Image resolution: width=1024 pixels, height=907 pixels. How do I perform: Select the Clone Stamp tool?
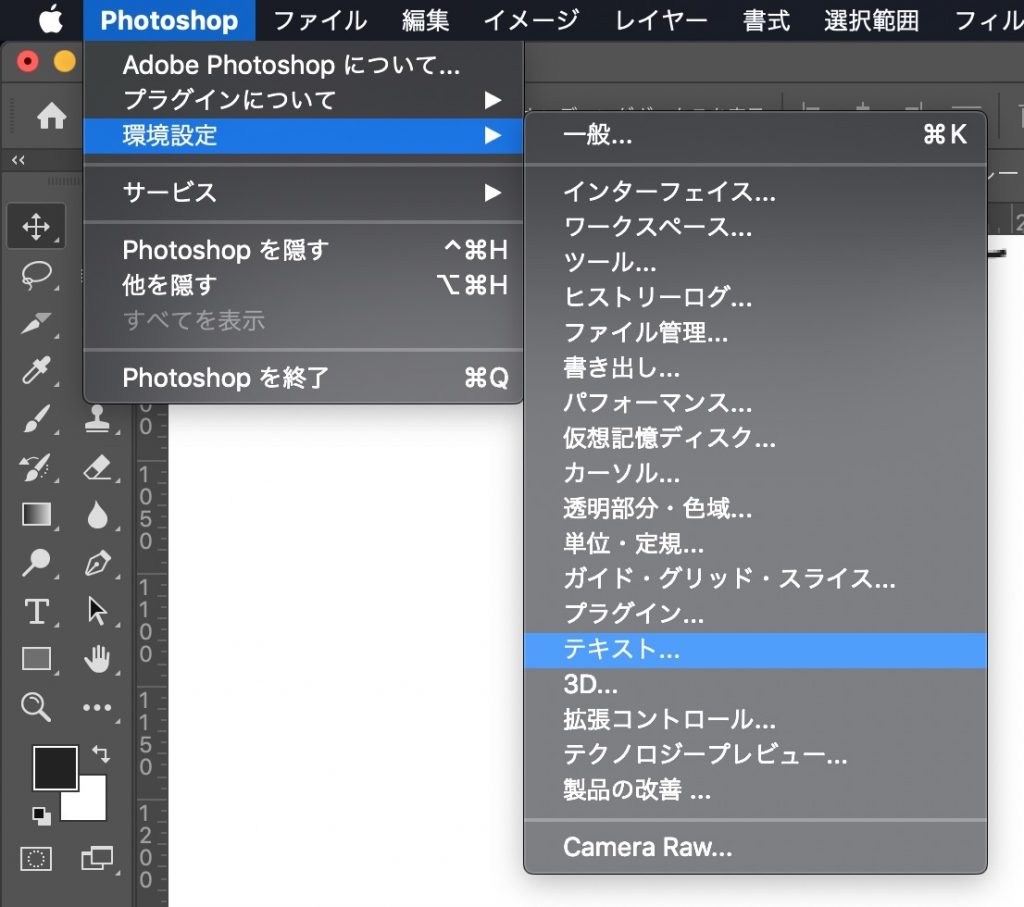pyautogui.click(x=97, y=419)
